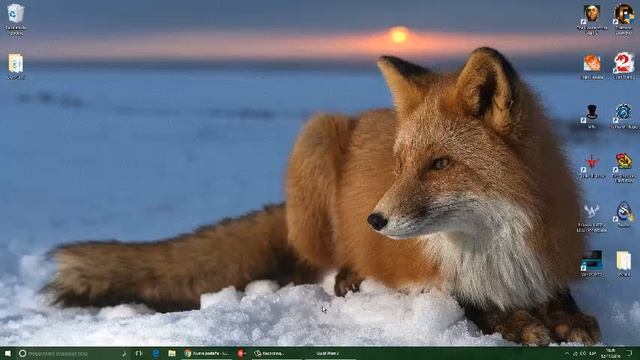
Task: Expand the hidden system tray icons
Action: [x=566, y=353]
